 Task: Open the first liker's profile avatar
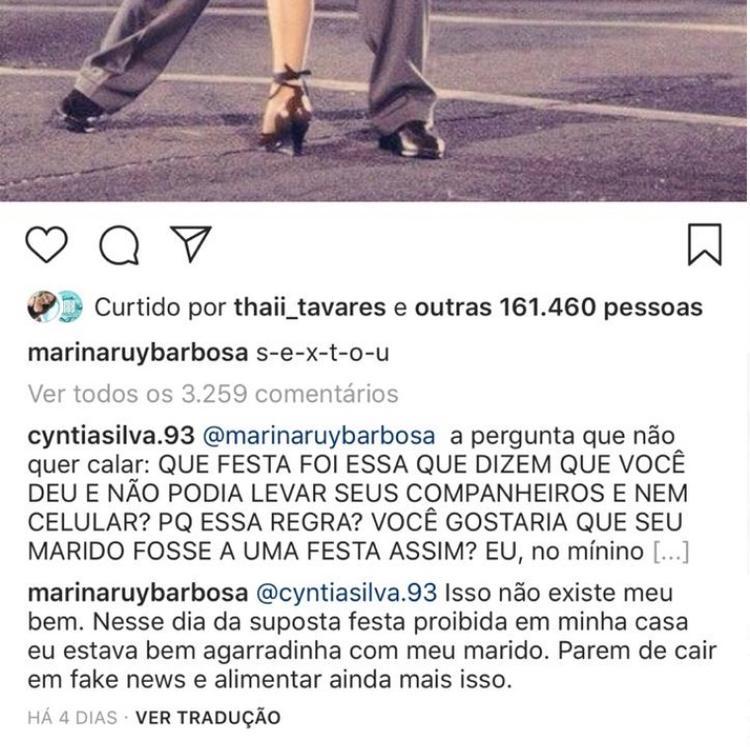[43, 306]
